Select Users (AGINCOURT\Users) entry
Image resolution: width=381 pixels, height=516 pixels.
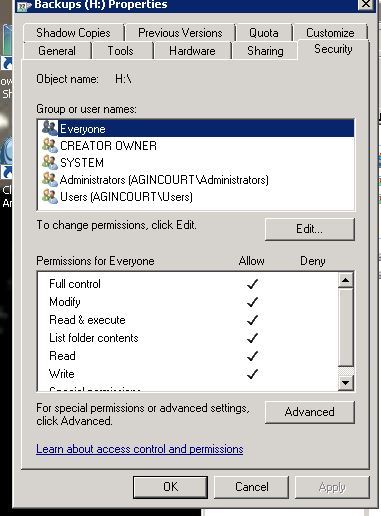(196, 197)
